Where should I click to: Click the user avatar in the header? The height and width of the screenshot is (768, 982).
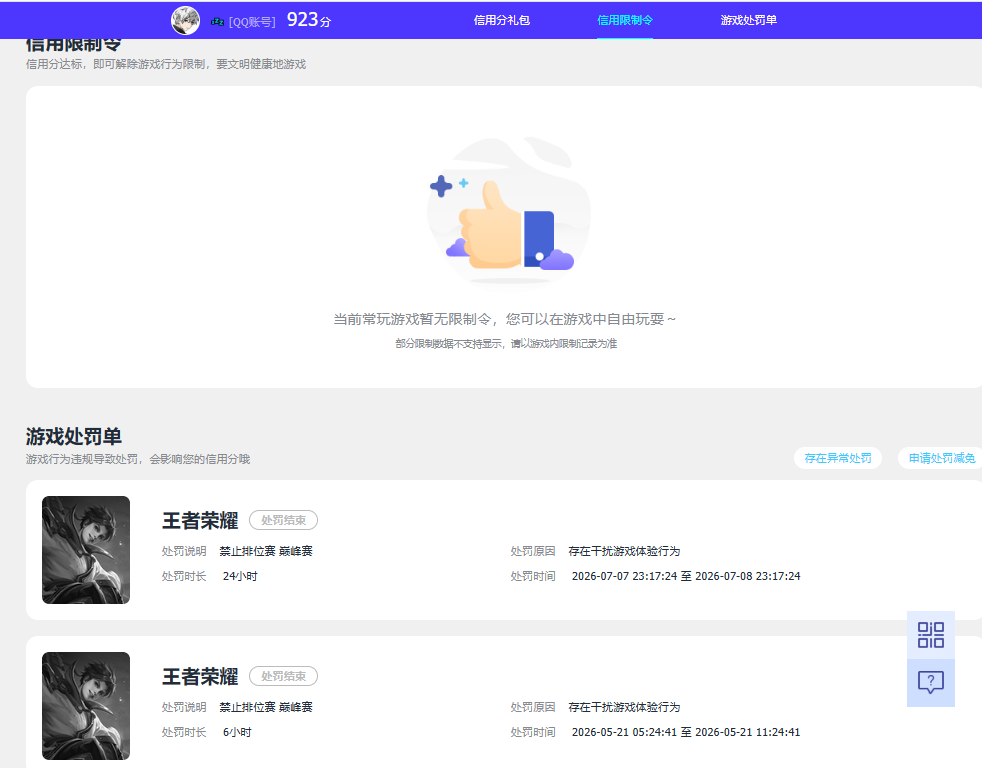[185, 21]
